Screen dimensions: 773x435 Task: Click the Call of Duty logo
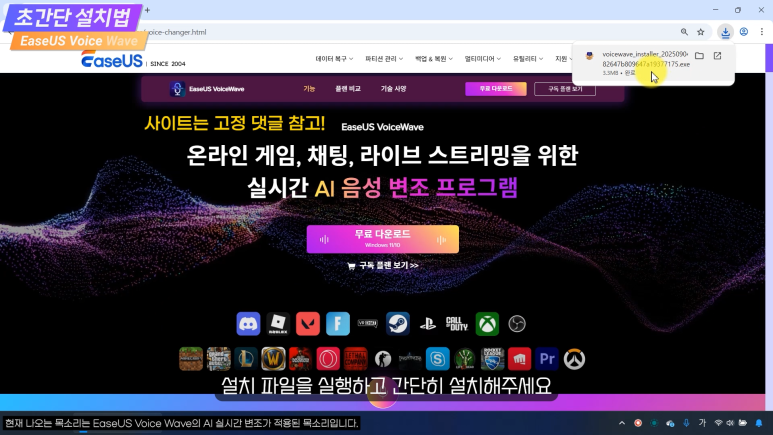coord(457,324)
